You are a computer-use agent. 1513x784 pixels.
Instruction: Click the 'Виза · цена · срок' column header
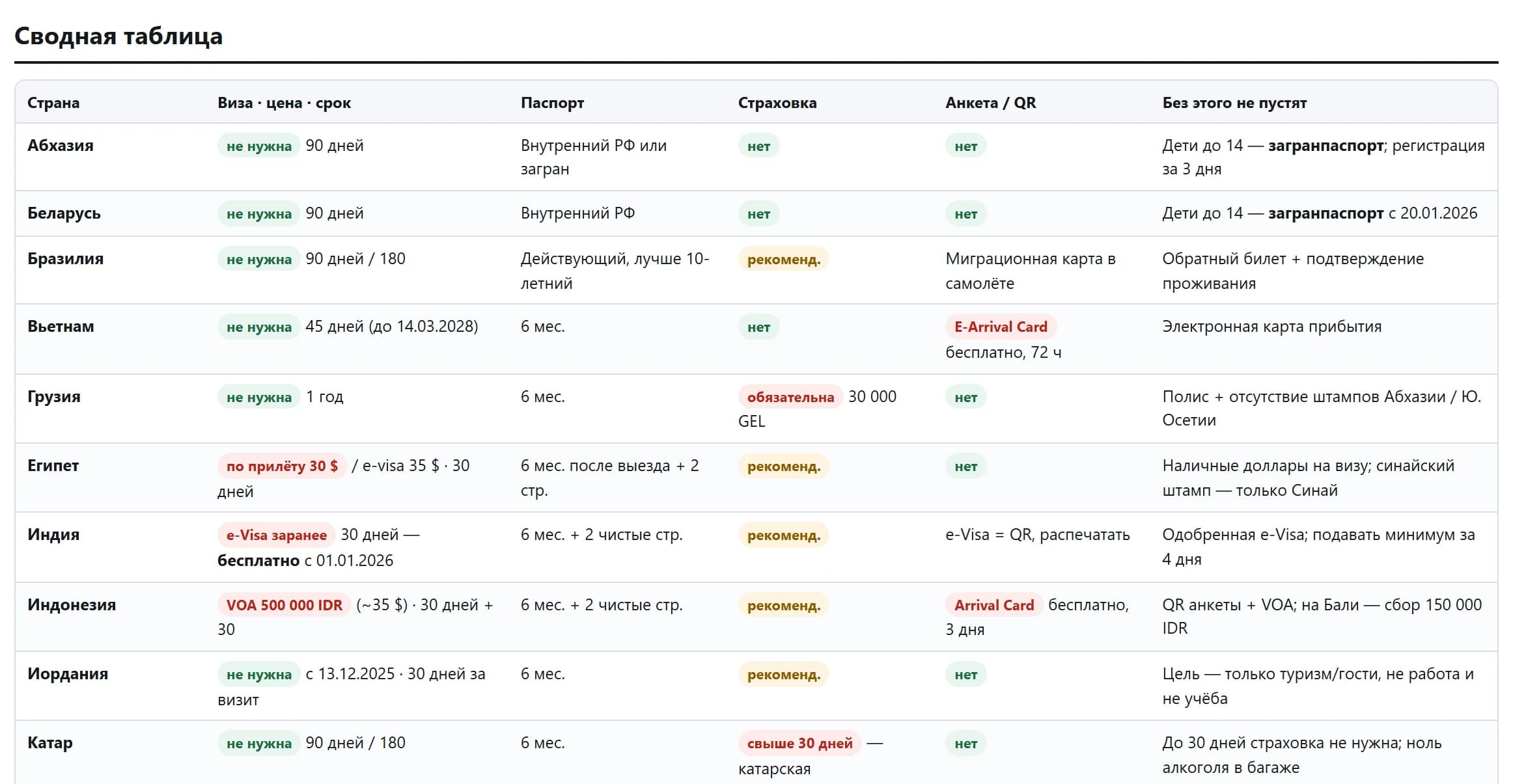284,103
